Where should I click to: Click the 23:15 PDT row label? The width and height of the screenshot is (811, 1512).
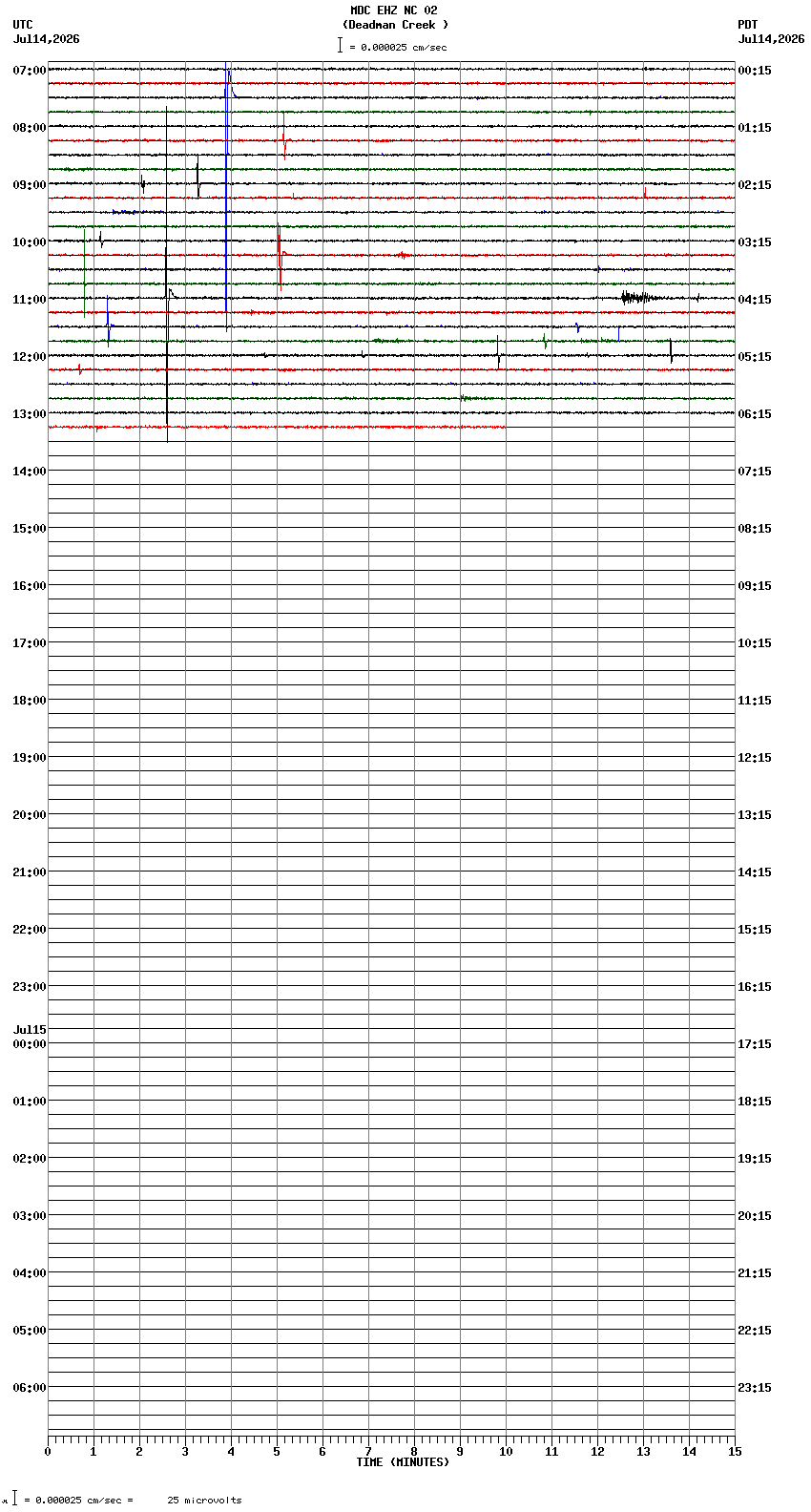click(755, 1388)
